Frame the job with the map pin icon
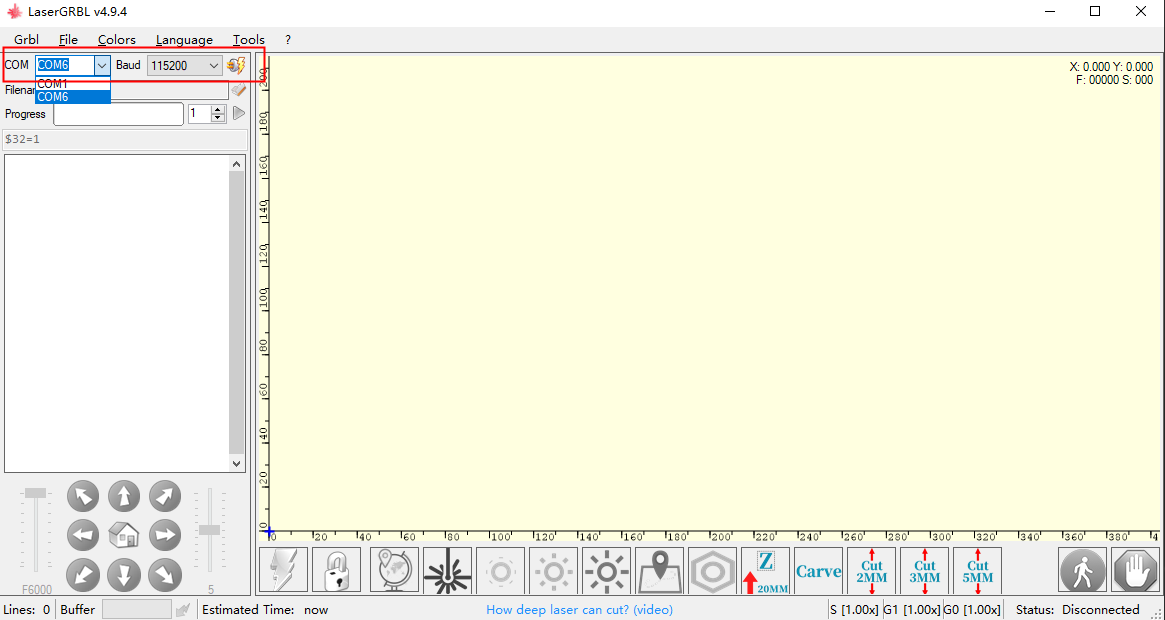 pyautogui.click(x=659, y=570)
